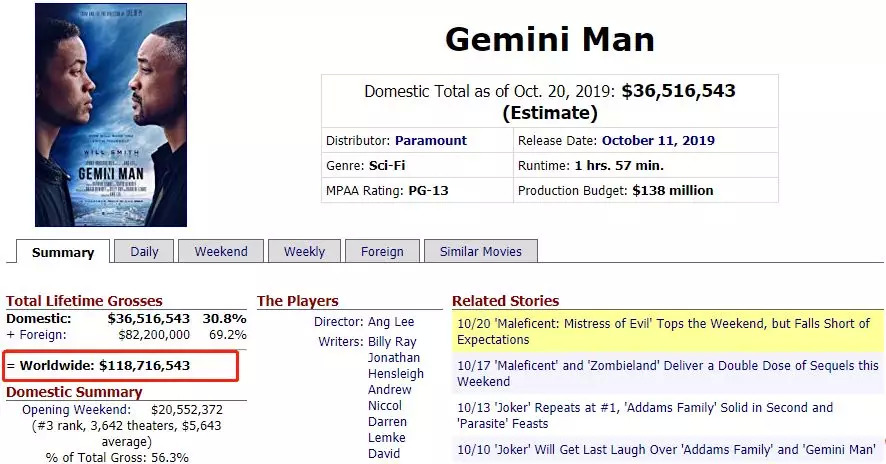
Task: Open director Ang Lee's page
Action: 392,322
